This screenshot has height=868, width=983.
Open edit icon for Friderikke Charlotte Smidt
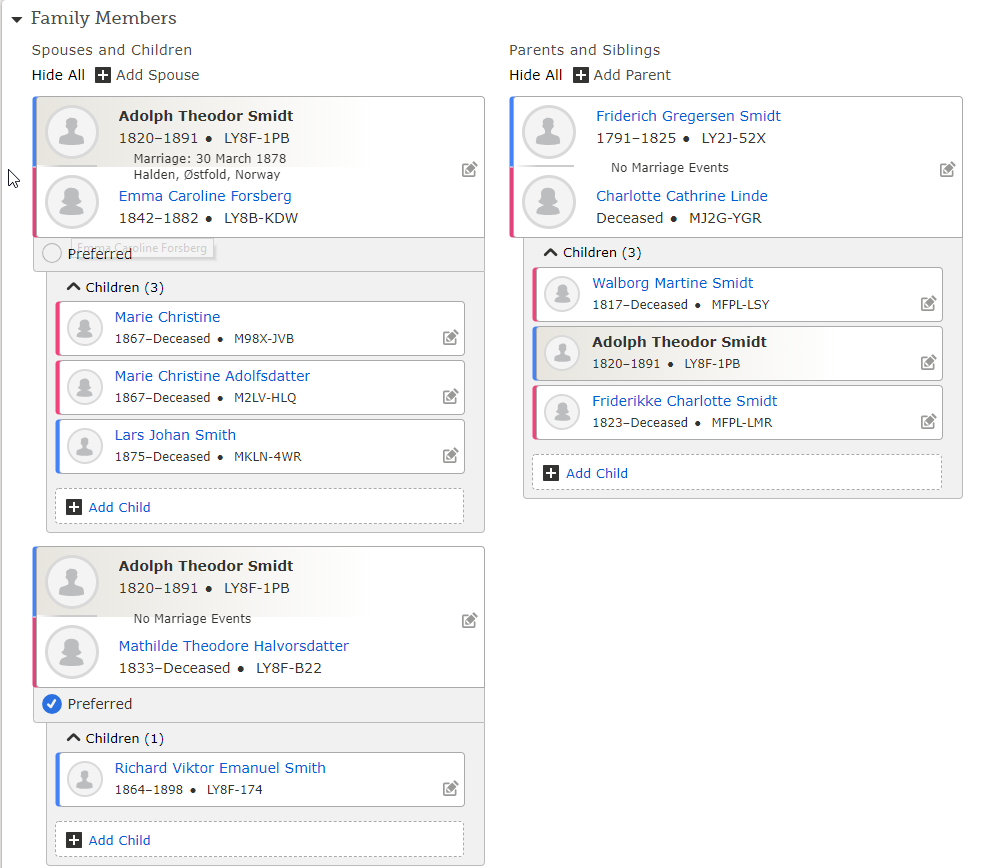(928, 422)
